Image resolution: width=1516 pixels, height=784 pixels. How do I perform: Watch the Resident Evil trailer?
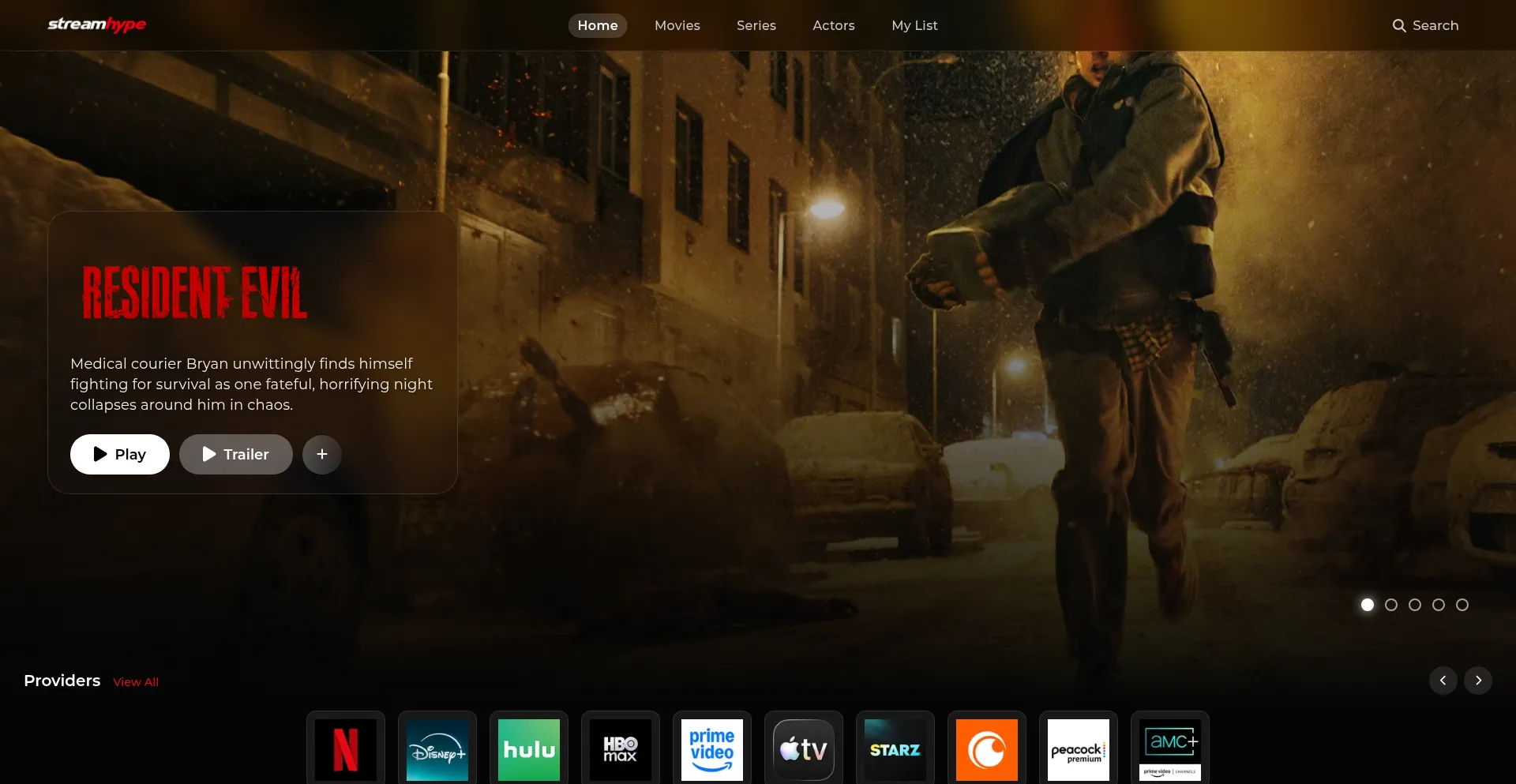pos(236,454)
